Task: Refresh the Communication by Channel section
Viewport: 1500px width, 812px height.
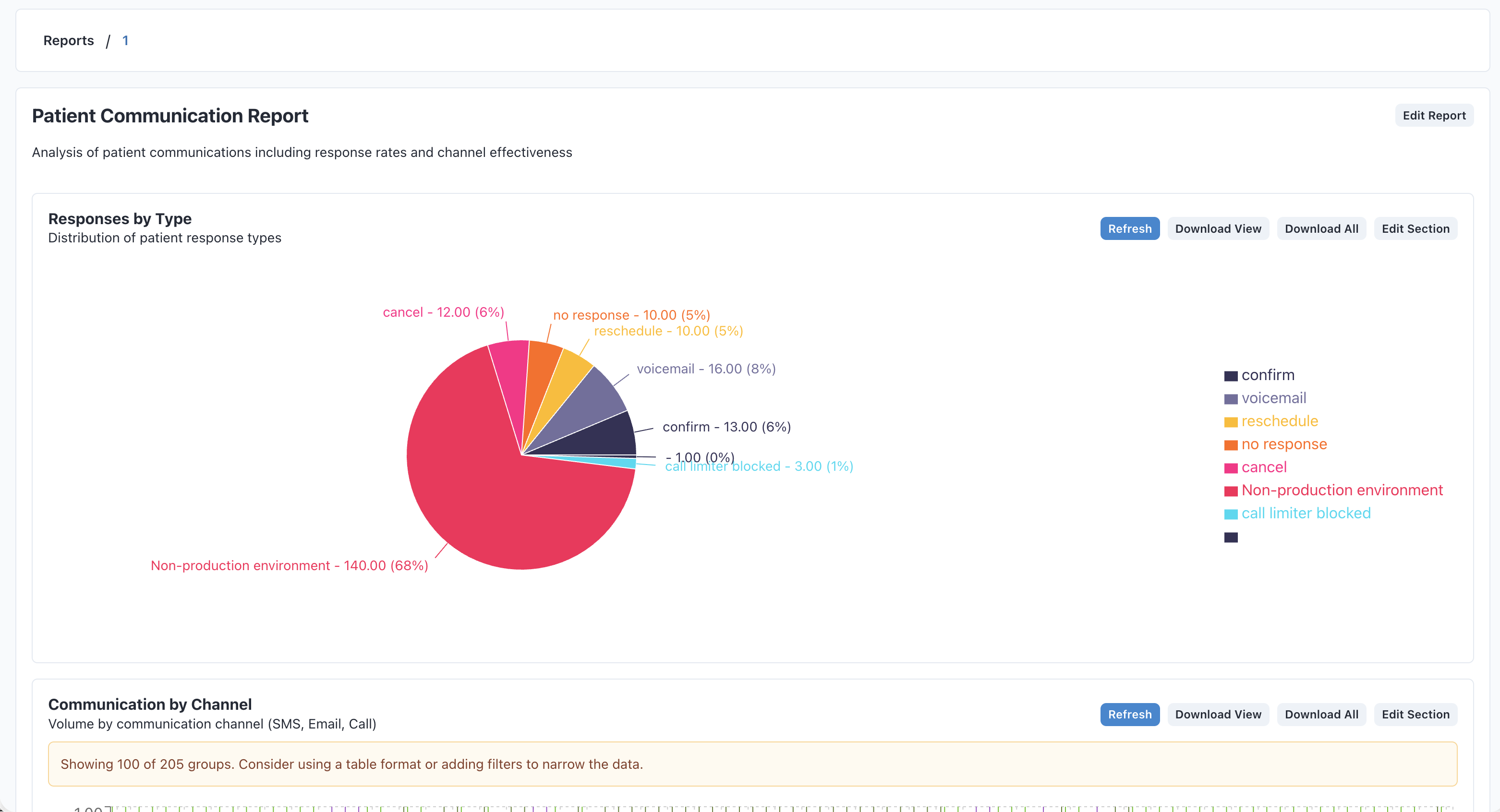Action: (x=1129, y=714)
